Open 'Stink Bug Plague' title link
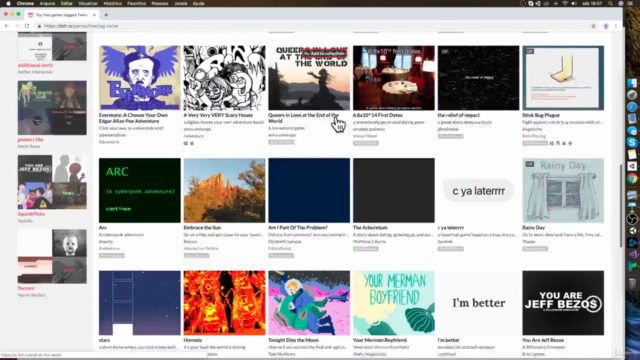The image size is (640, 360). tap(541, 115)
